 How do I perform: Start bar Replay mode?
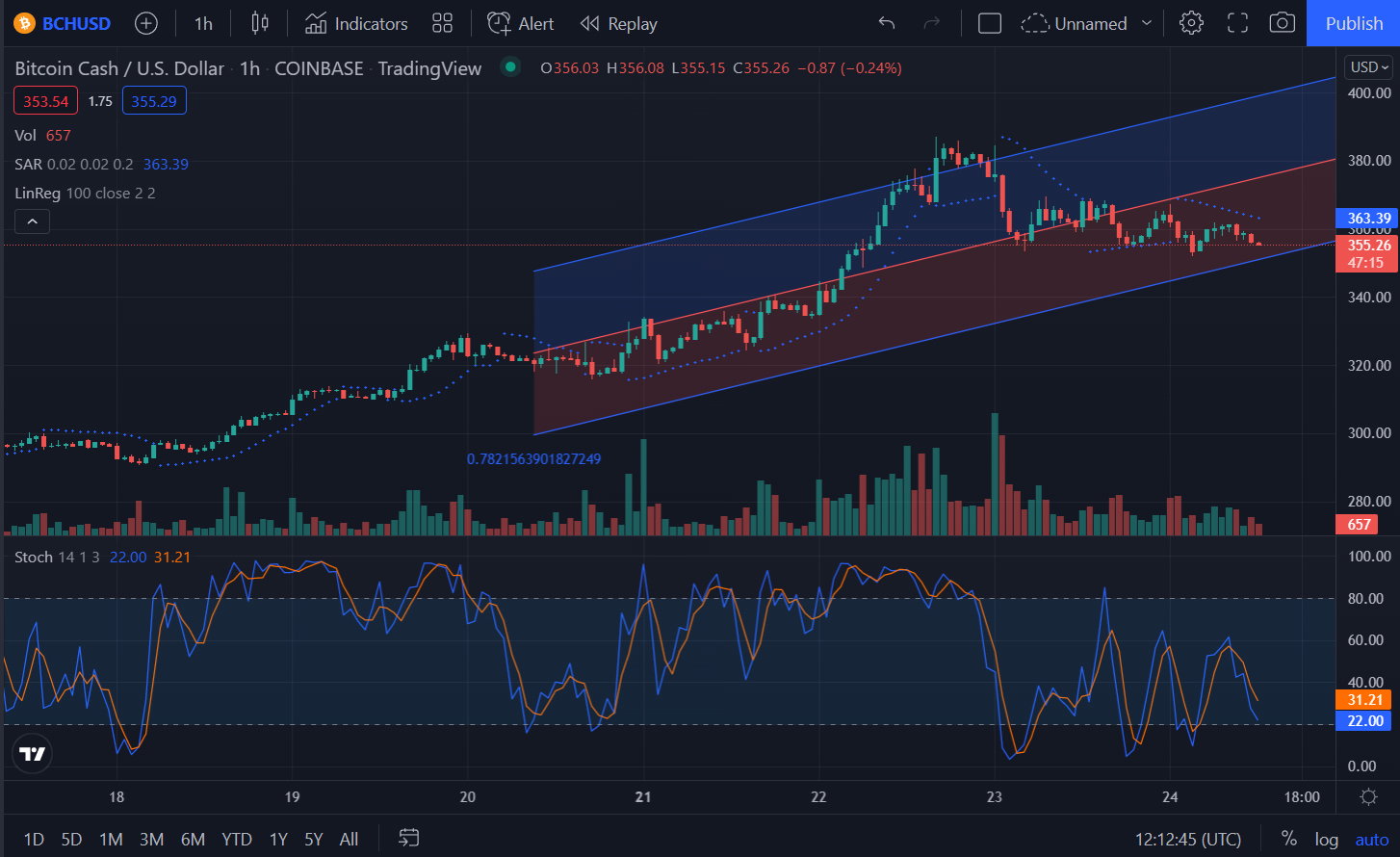click(x=619, y=23)
